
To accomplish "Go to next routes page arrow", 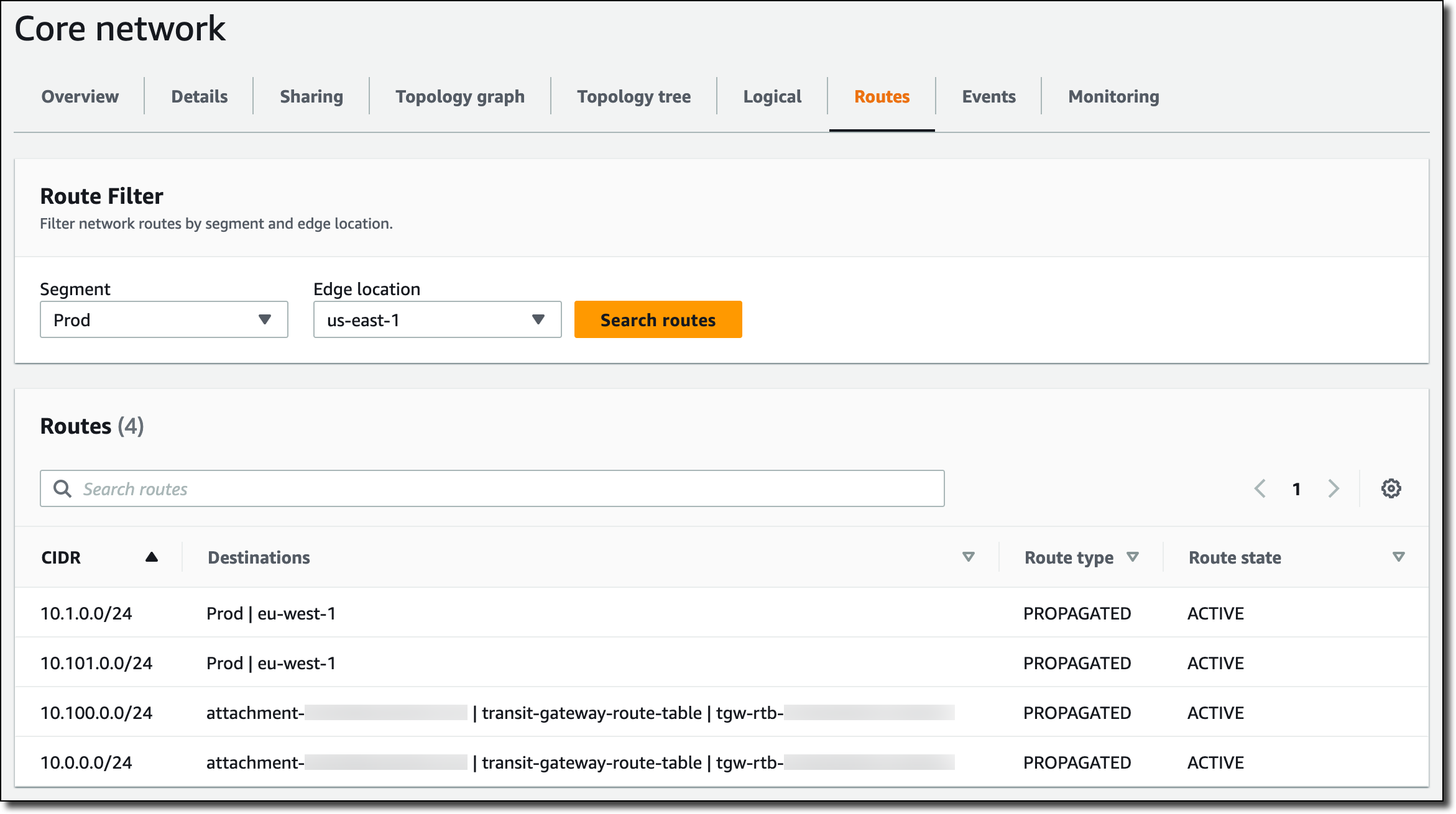I will coord(1333,488).
